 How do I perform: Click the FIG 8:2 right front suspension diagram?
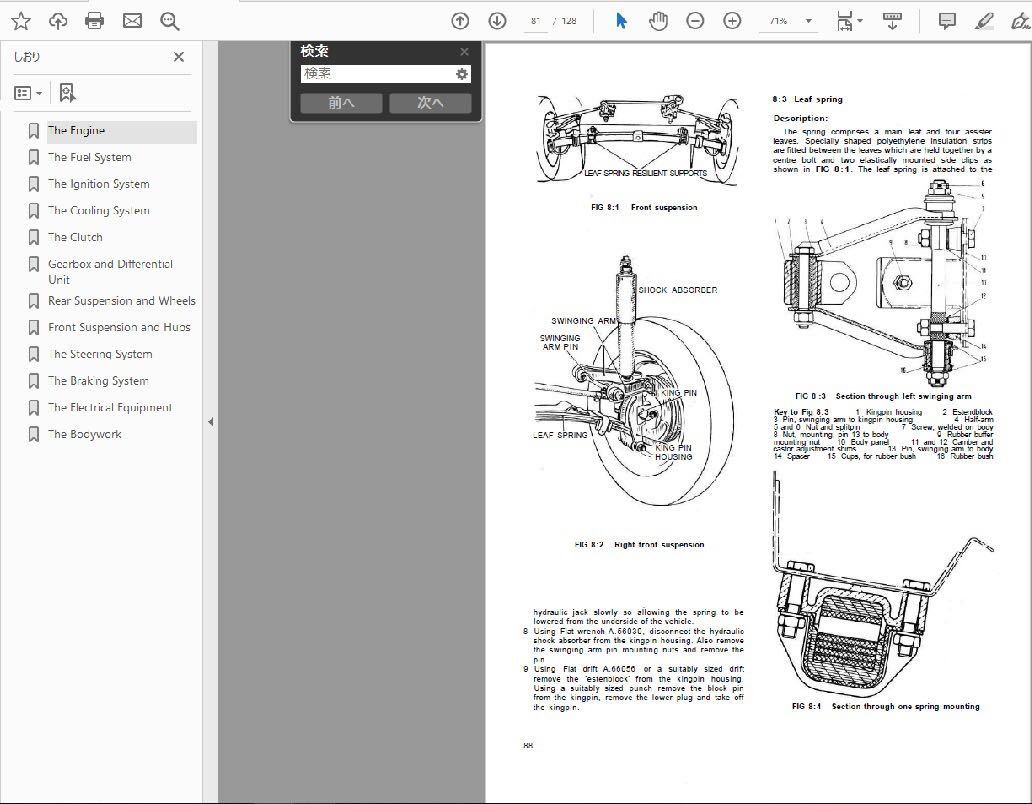[634, 382]
